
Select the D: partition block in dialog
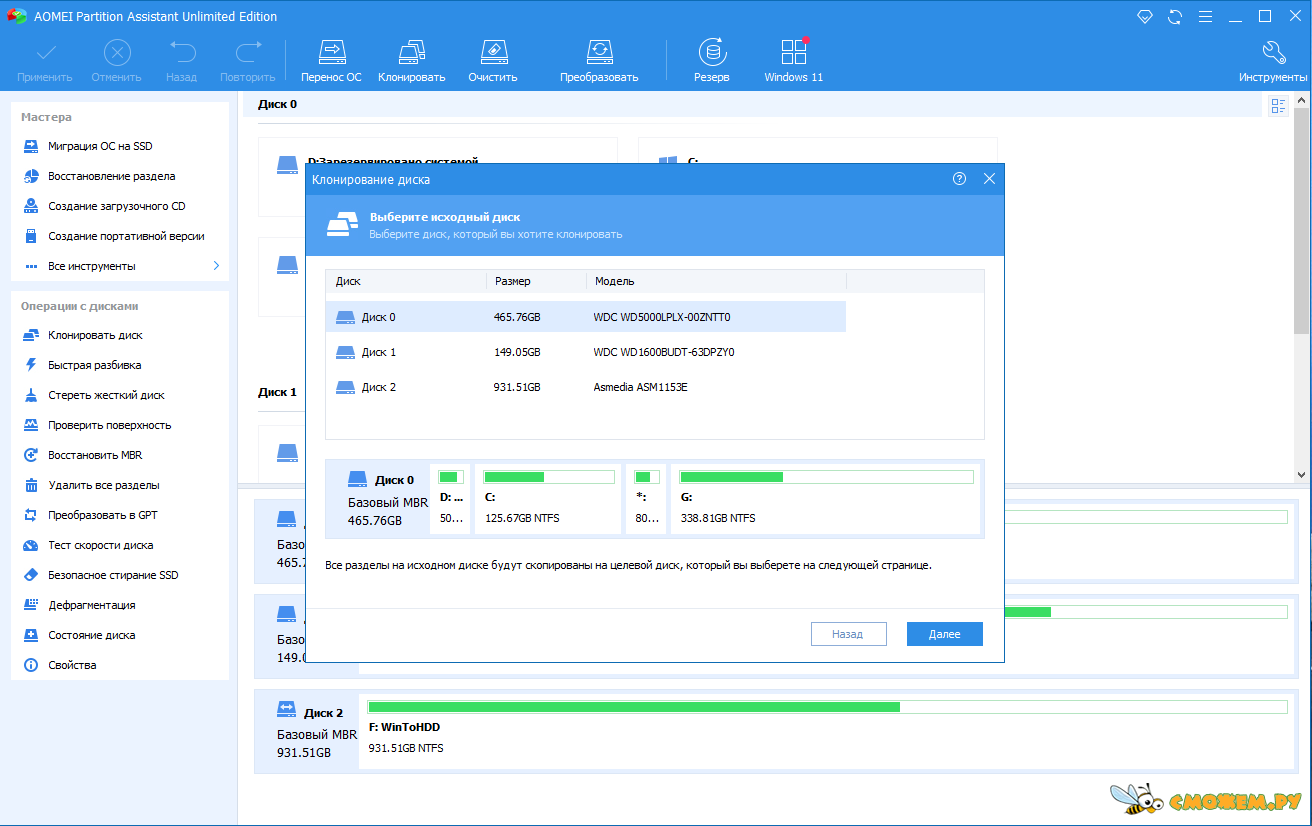451,498
